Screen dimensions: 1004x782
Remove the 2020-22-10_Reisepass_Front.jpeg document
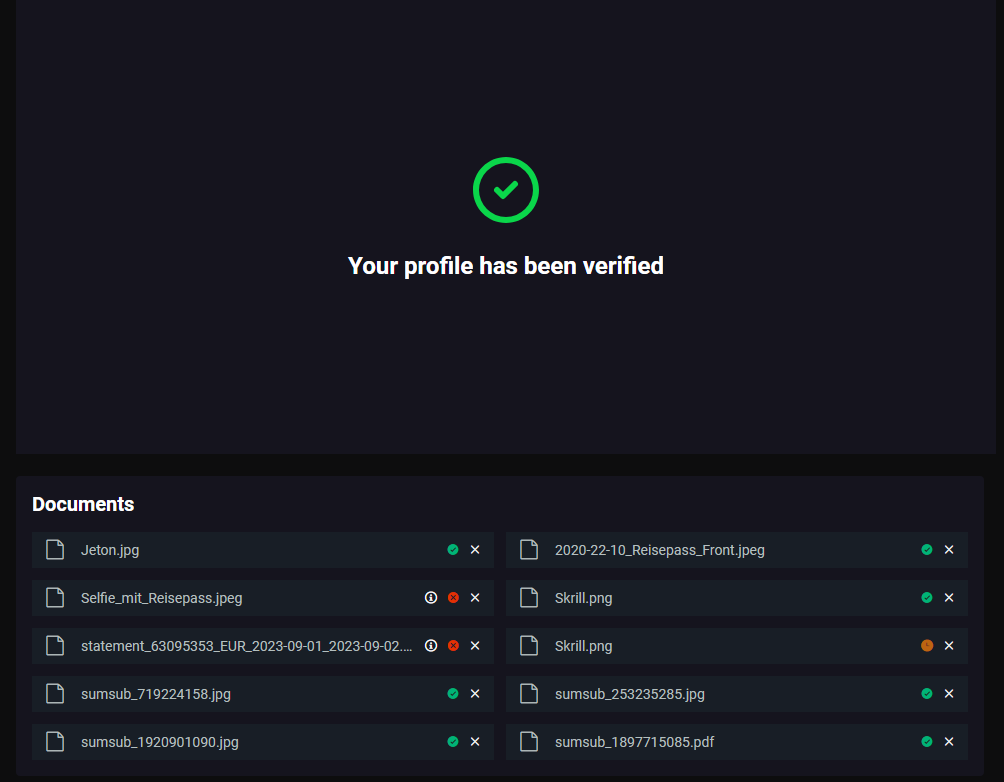click(949, 550)
